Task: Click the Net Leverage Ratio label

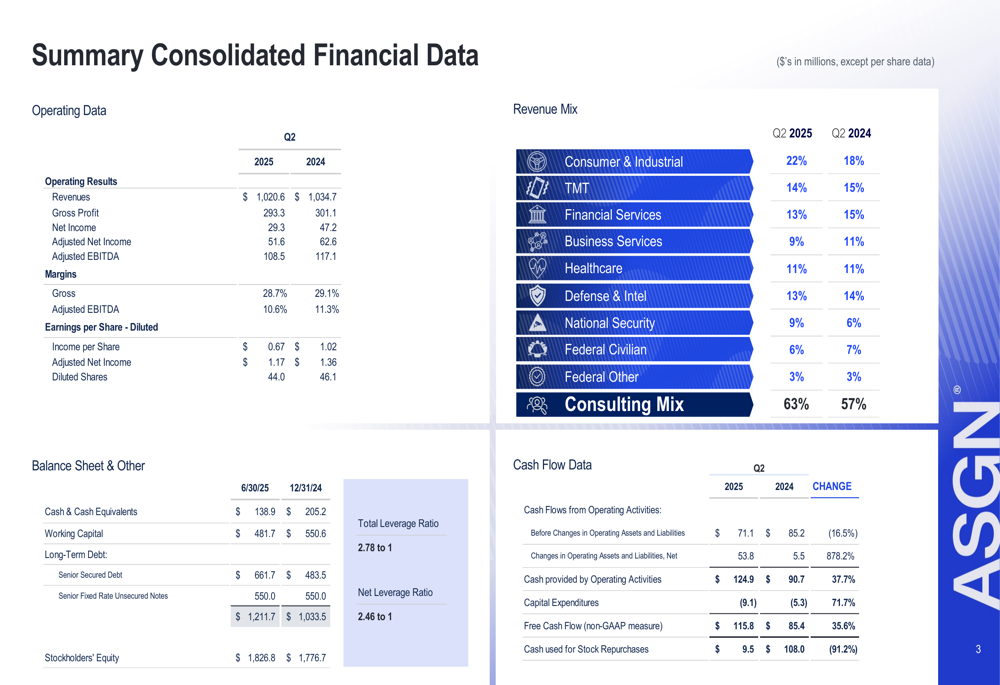Action: point(395,592)
